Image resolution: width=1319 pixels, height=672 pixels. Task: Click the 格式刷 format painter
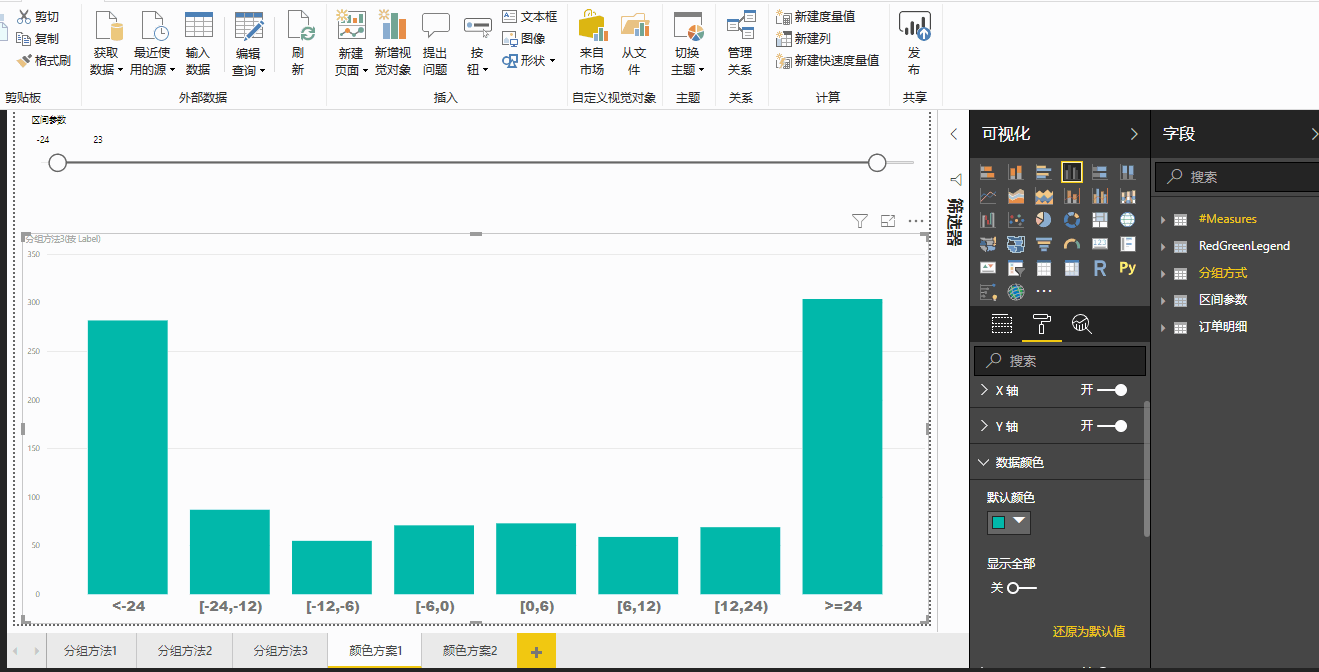44,60
